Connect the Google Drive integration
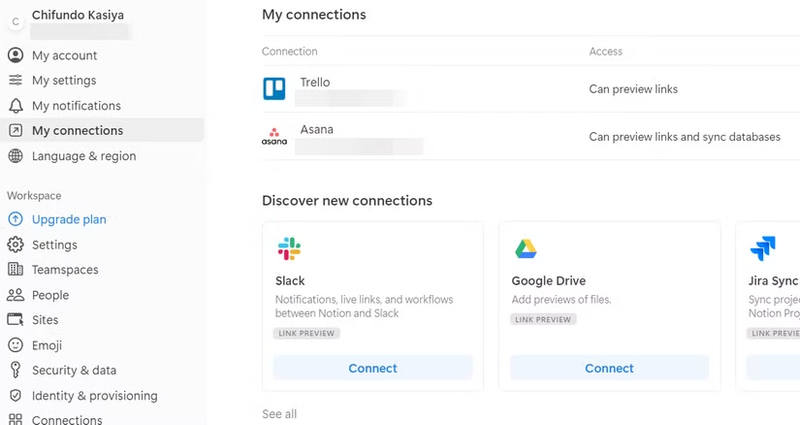Image resolution: width=800 pixels, height=425 pixels. (x=609, y=368)
